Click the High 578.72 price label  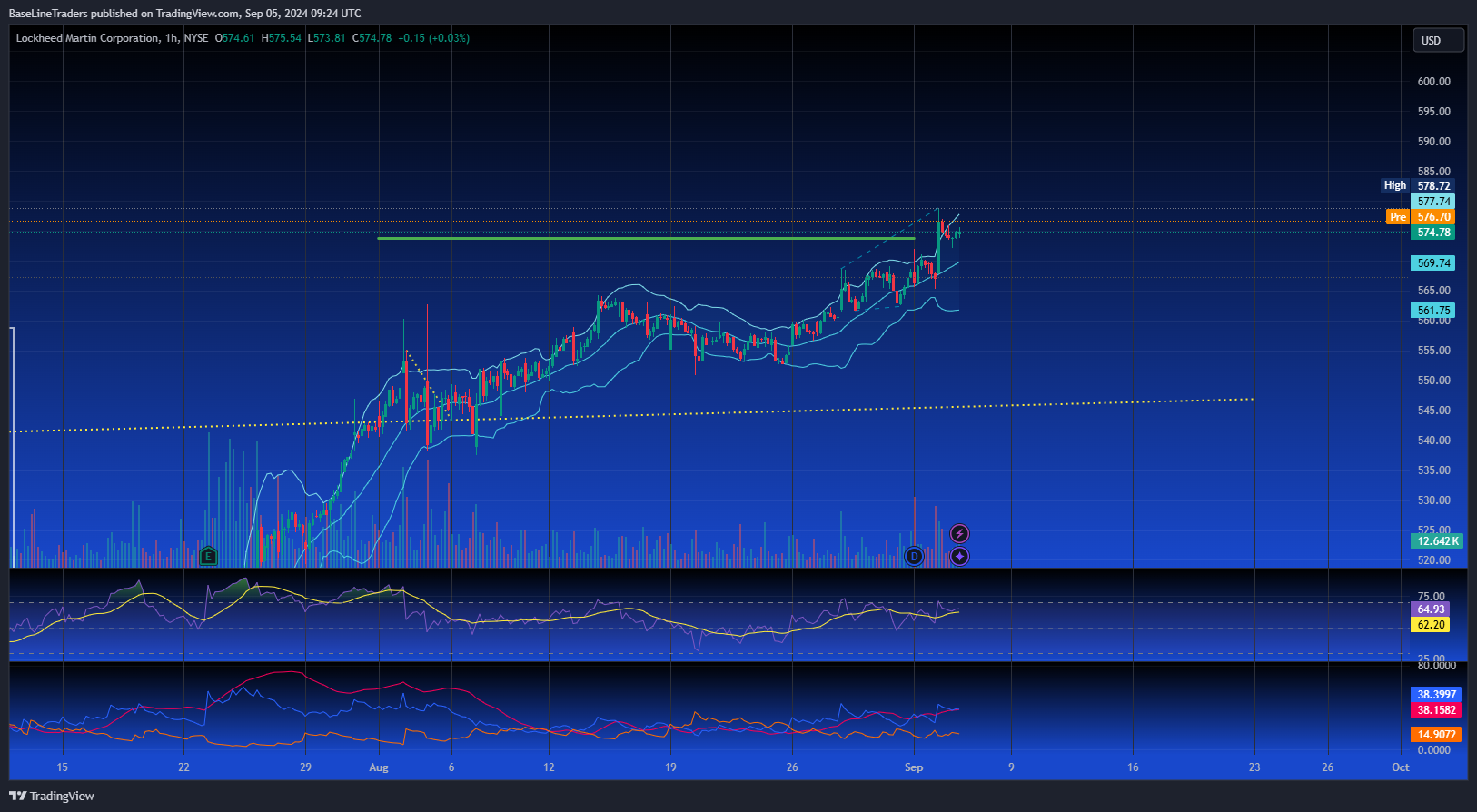pyautogui.click(x=1418, y=185)
